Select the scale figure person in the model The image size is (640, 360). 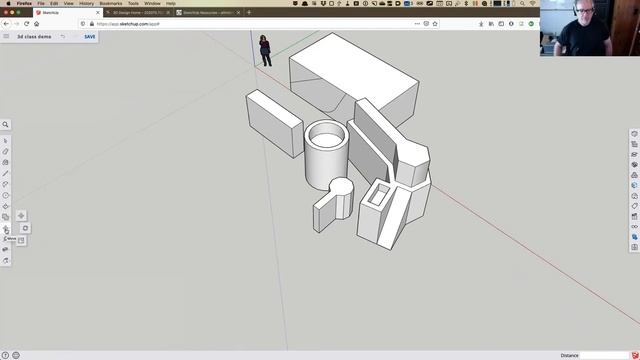pos(265,51)
